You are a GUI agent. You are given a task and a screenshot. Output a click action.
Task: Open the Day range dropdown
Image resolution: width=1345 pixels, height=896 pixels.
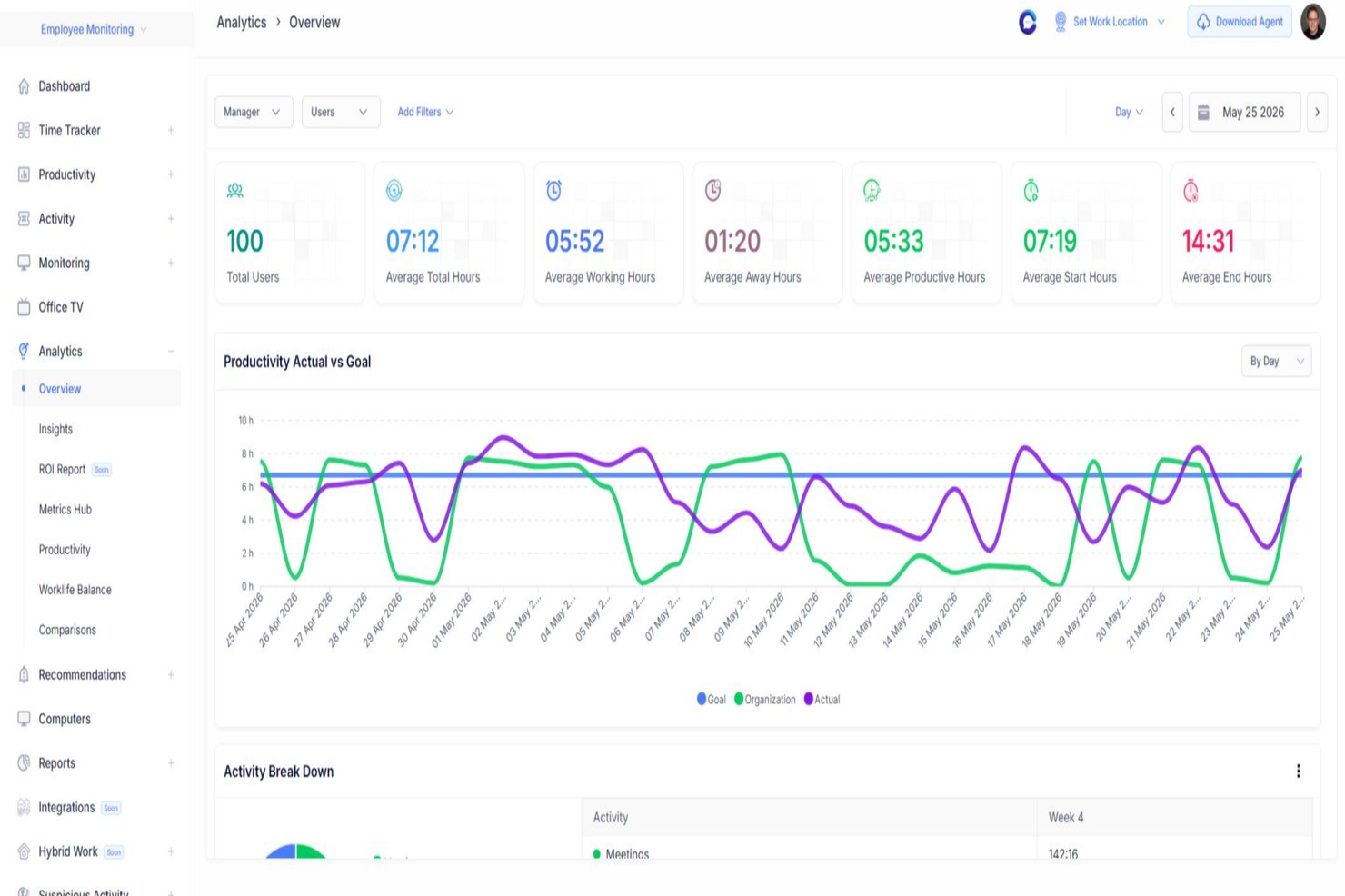pyautogui.click(x=1129, y=112)
